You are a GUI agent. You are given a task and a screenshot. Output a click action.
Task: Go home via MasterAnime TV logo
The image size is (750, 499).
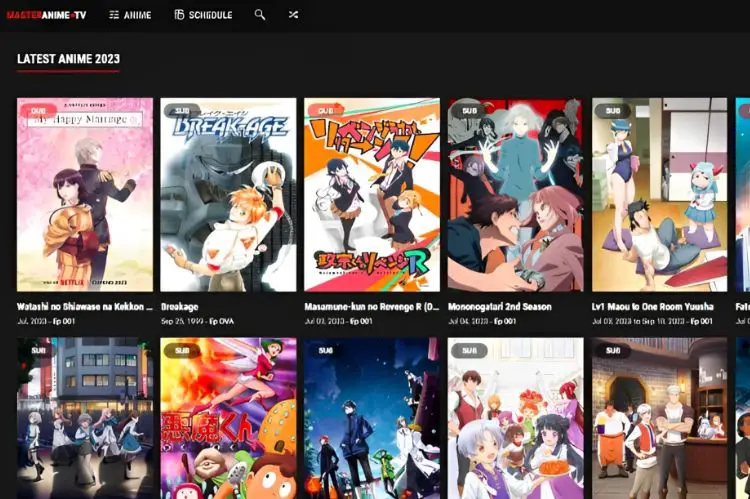[46, 15]
